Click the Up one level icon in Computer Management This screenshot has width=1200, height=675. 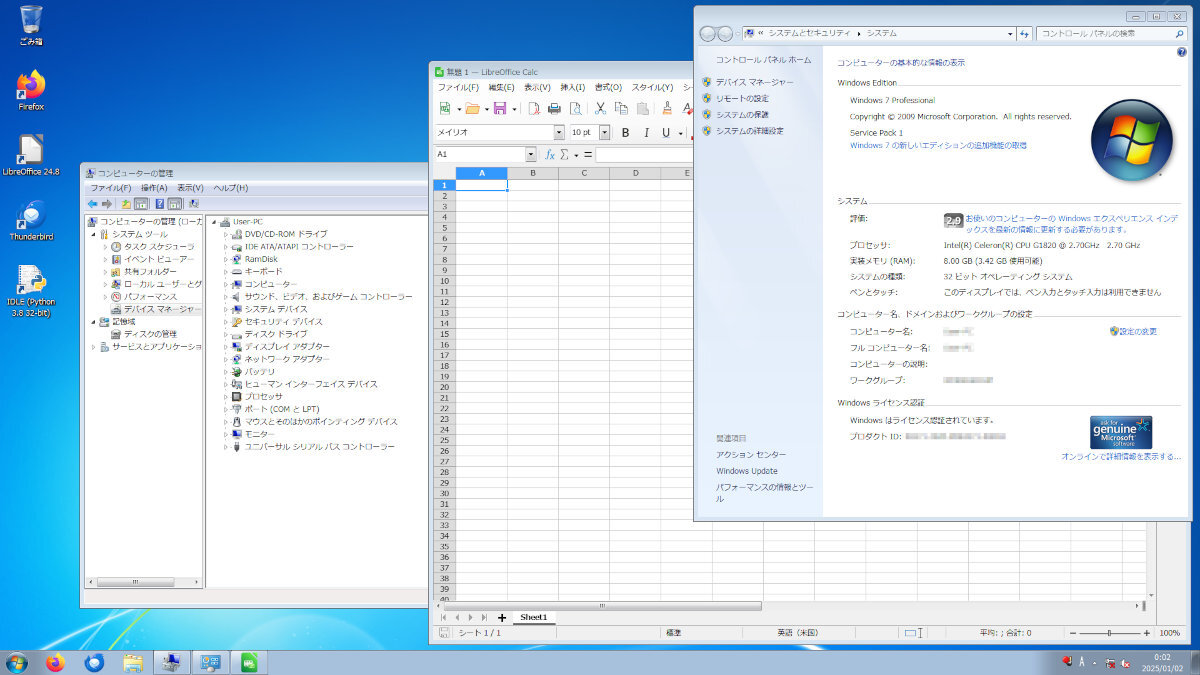[126, 204]
